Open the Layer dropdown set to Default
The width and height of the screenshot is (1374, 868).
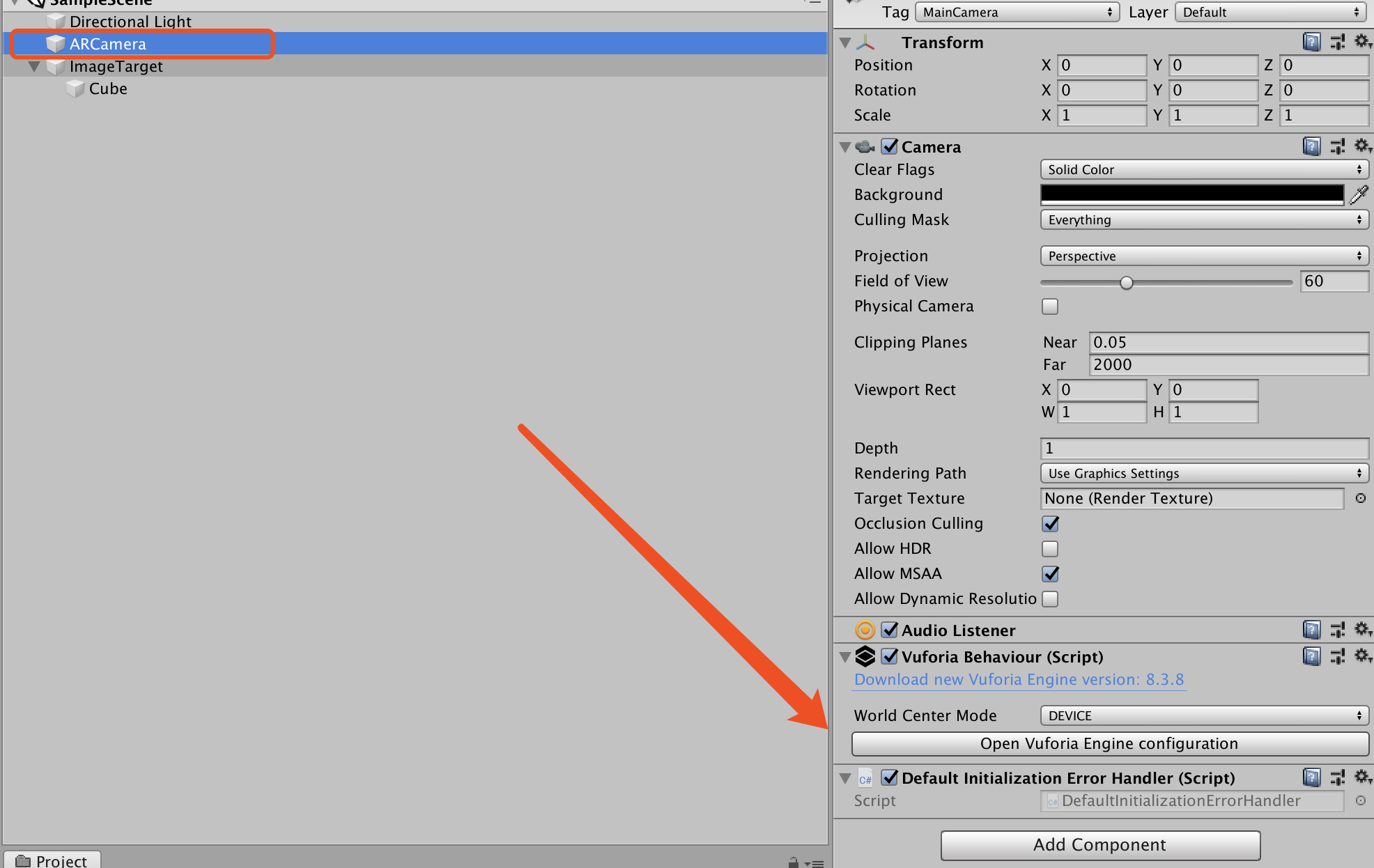[1269, 12]
